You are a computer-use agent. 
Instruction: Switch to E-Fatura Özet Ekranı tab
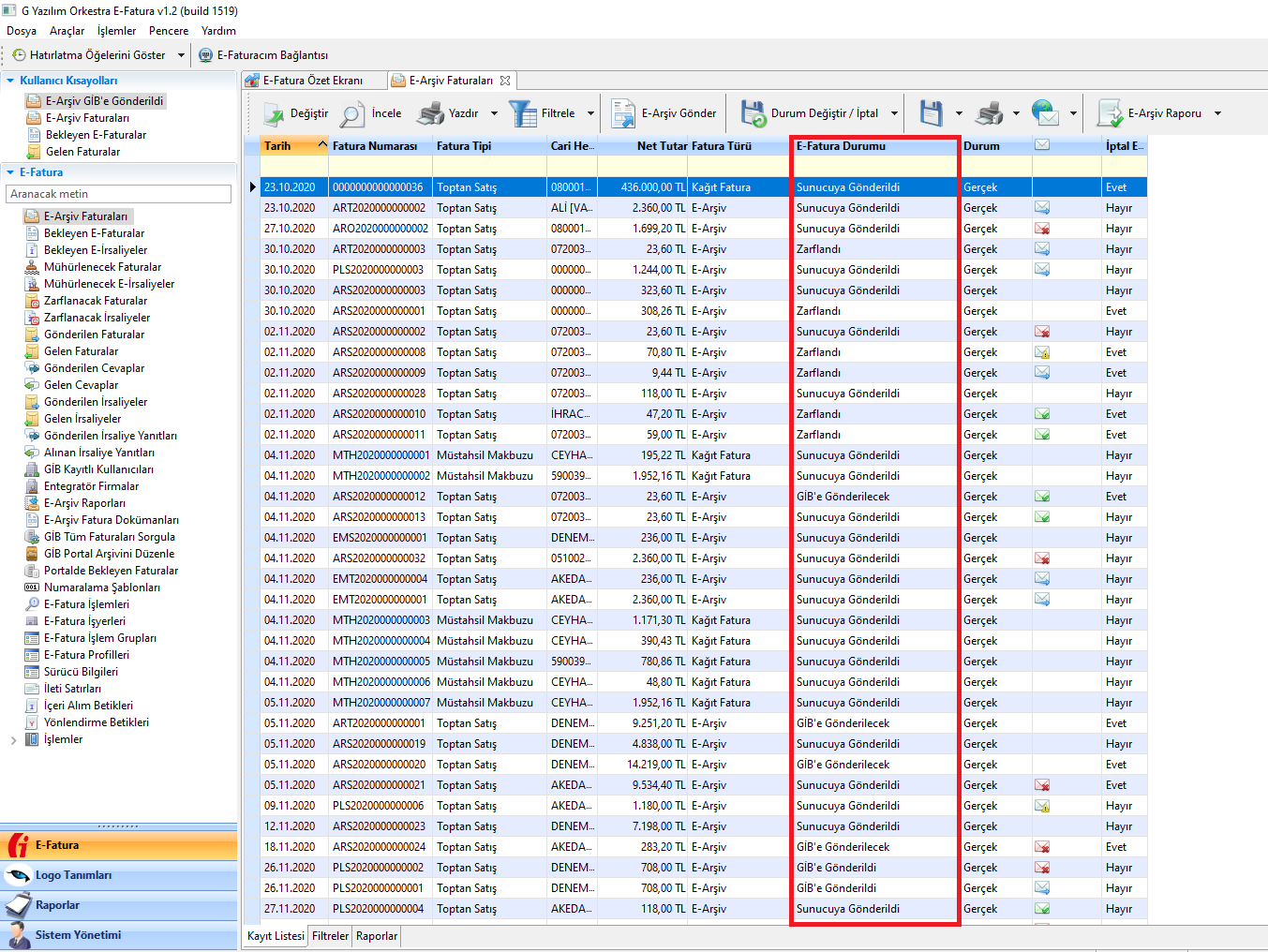point(312,81)
